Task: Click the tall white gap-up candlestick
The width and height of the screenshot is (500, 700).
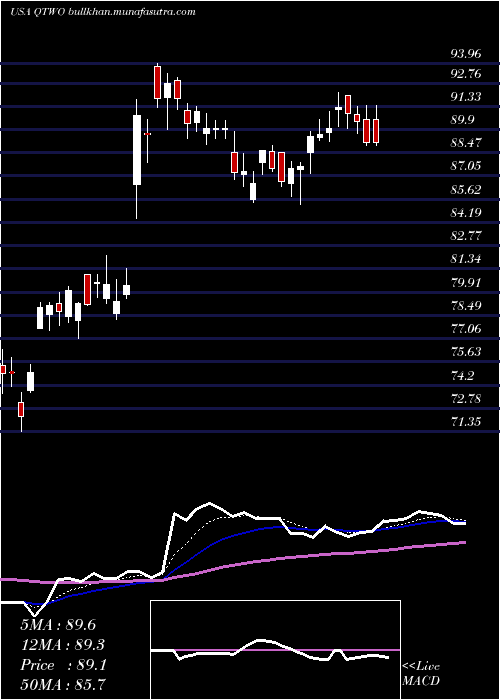Action: pos(137,150)
